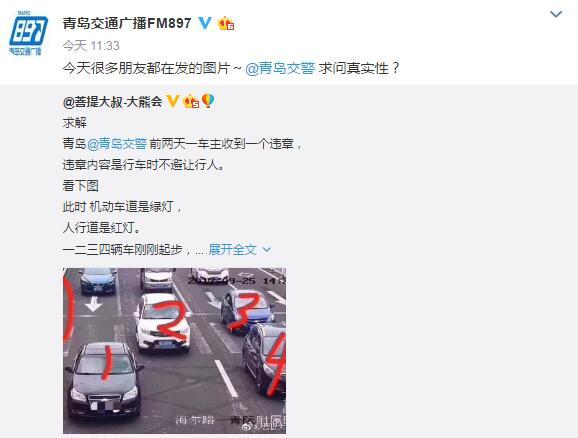Click the 今天 11:33 timestamp

pos(91,46)
